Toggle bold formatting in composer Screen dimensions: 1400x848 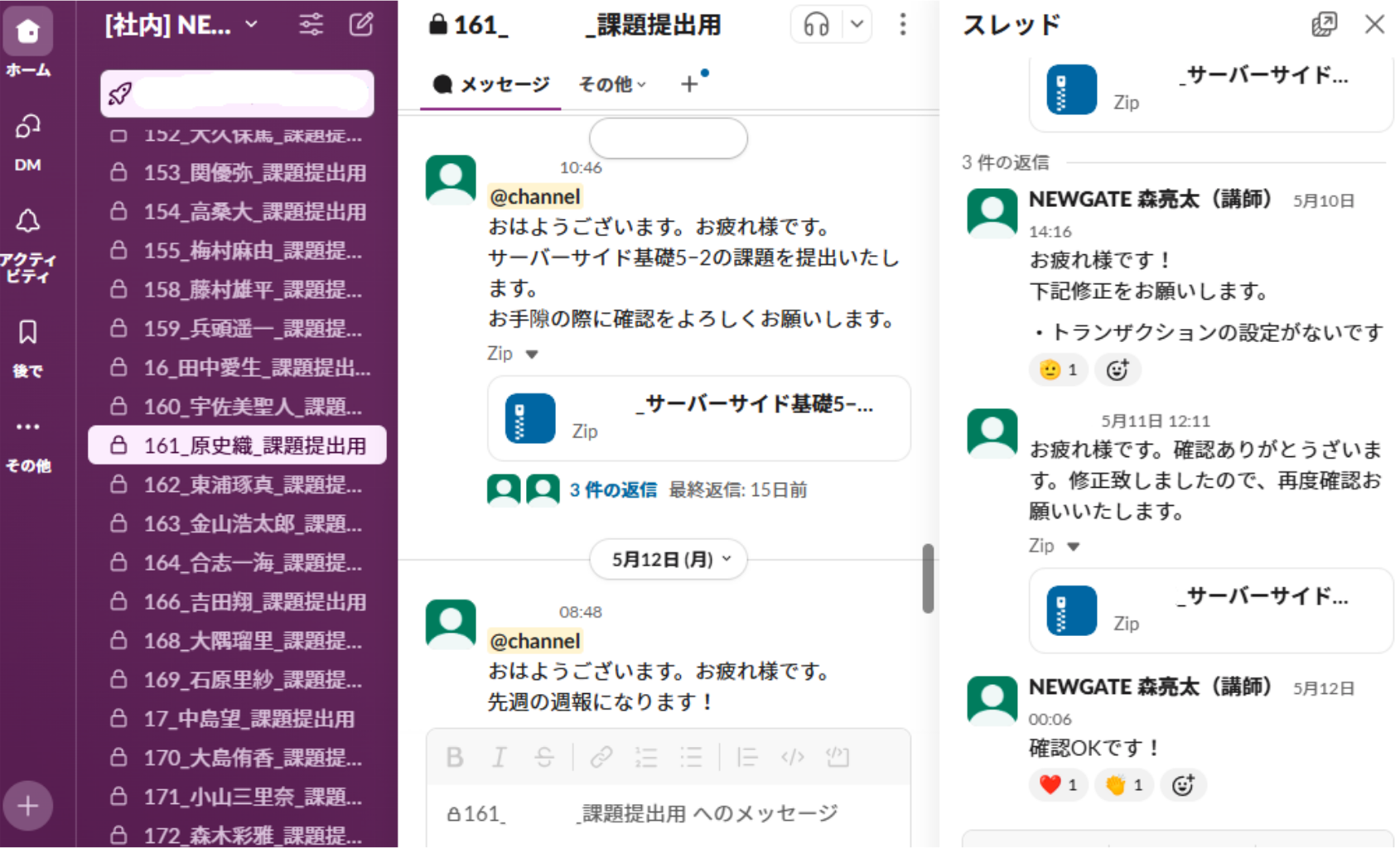click(x=455, y=757)
